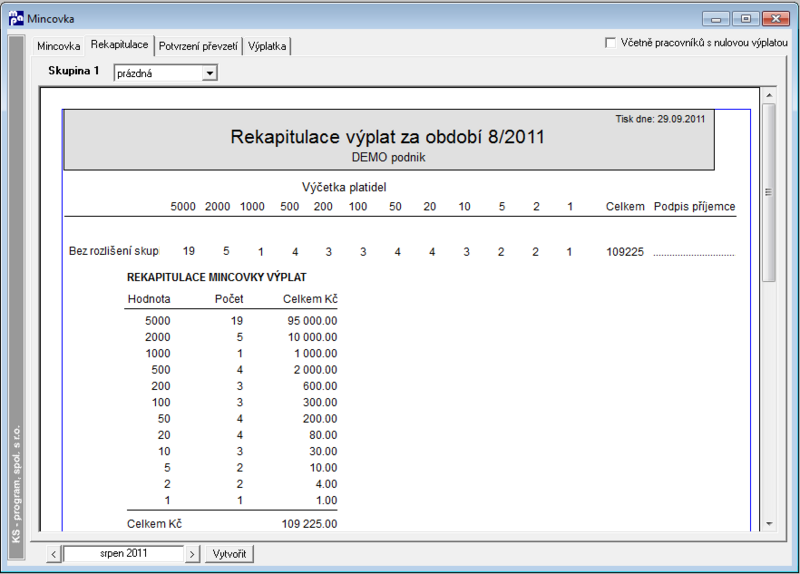Select the Rekapitulace tab
Image resolution: width=800 pixels, height=574 pixels.
coord(119,44)
